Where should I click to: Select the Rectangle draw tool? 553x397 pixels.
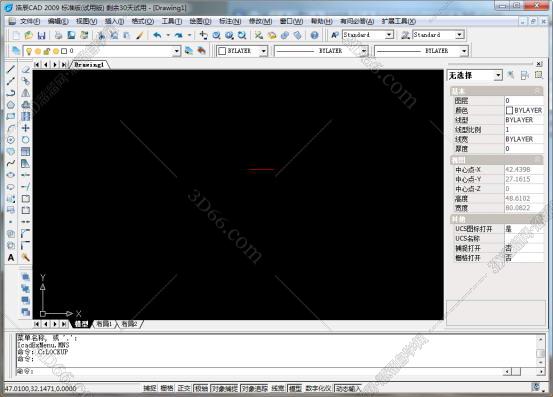click(11, 116)
